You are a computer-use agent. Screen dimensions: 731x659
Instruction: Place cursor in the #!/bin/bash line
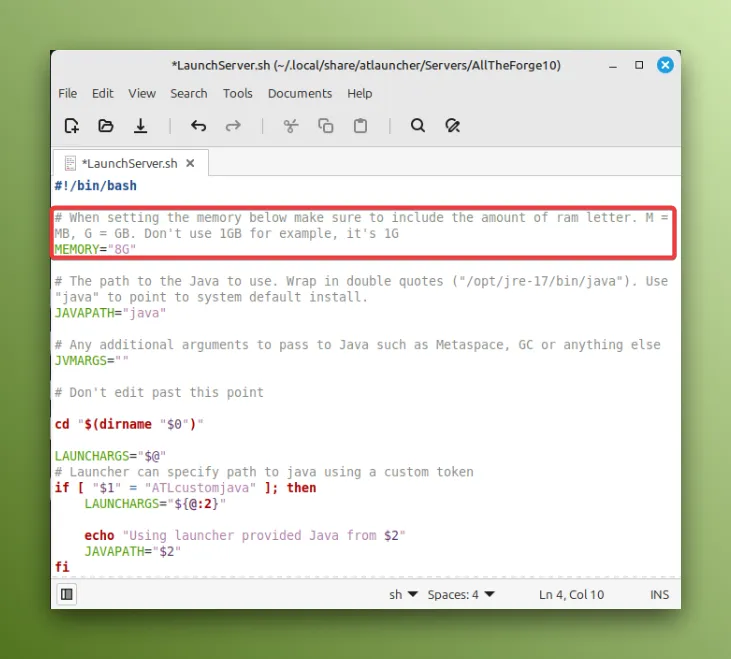(96, 185)
